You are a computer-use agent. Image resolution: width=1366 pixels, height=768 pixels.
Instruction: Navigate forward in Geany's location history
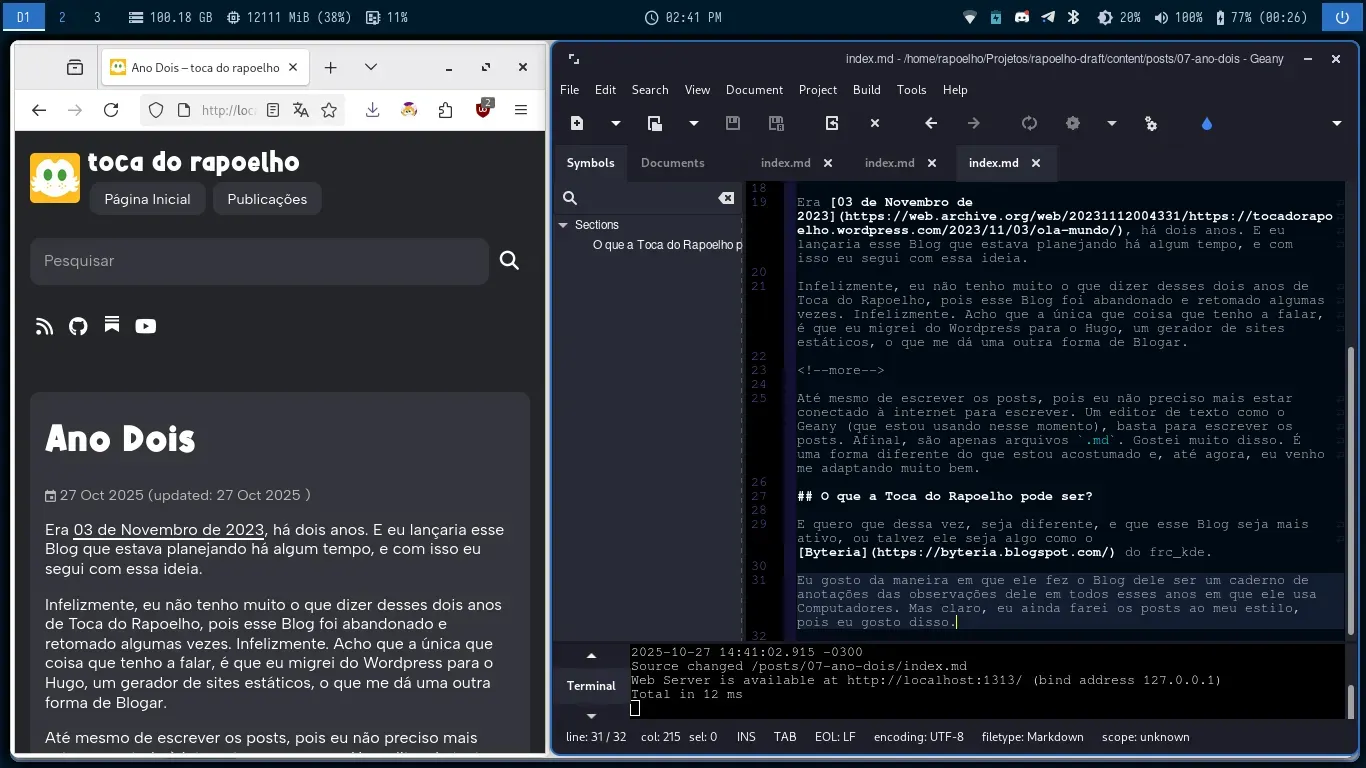click(x=971, y=123)
